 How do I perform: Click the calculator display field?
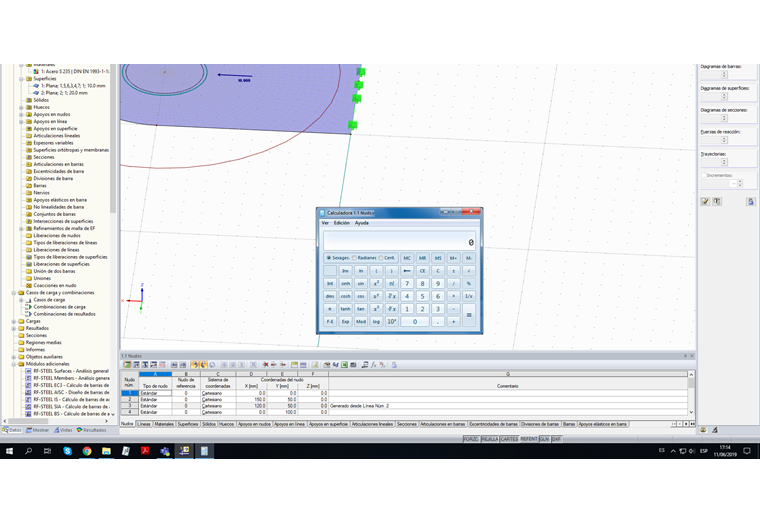tap(399, 241)
